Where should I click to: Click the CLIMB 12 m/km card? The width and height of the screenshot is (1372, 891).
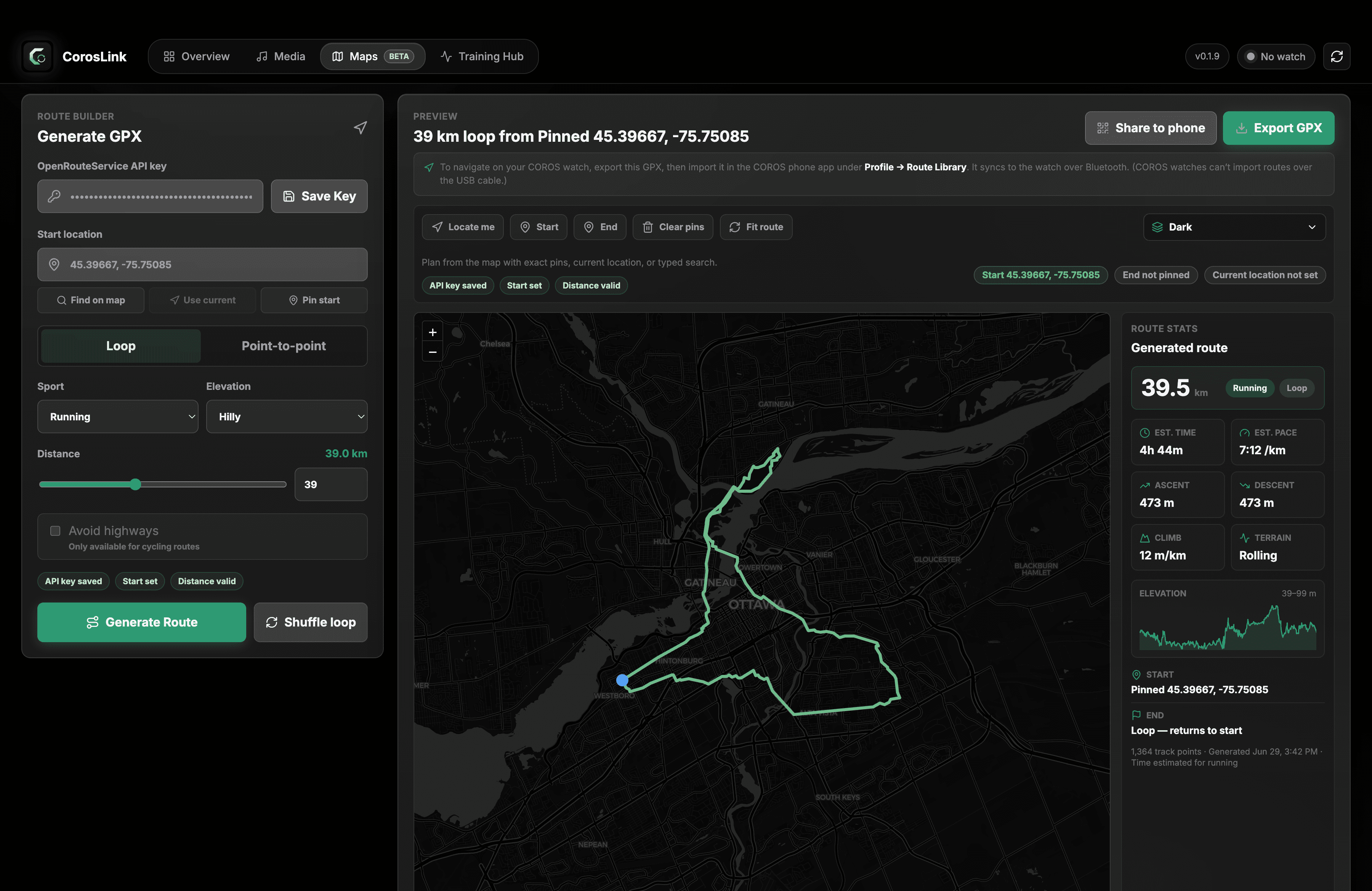(1177, 547)
